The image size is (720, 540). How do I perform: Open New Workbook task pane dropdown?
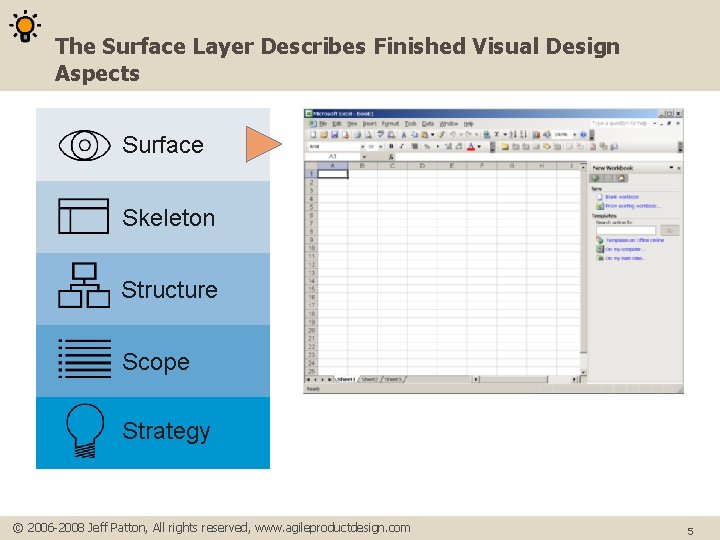pos(671,168)
